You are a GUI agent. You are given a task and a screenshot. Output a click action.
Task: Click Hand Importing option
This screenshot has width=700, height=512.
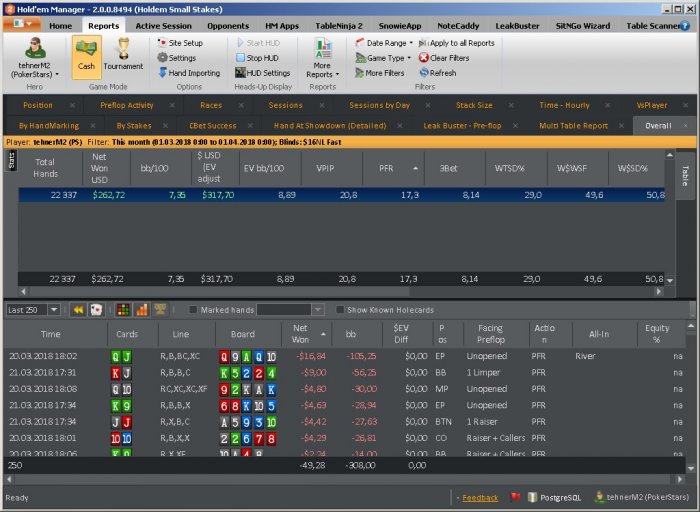tap(188, 73)
